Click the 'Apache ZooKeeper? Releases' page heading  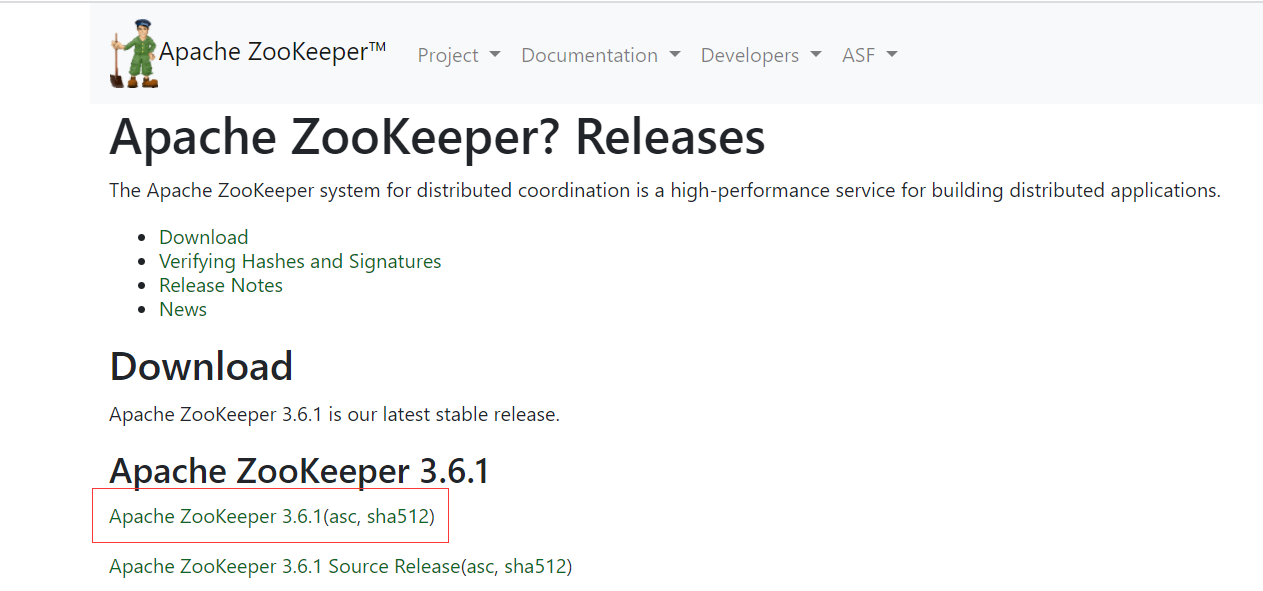(x=437, y=137)
